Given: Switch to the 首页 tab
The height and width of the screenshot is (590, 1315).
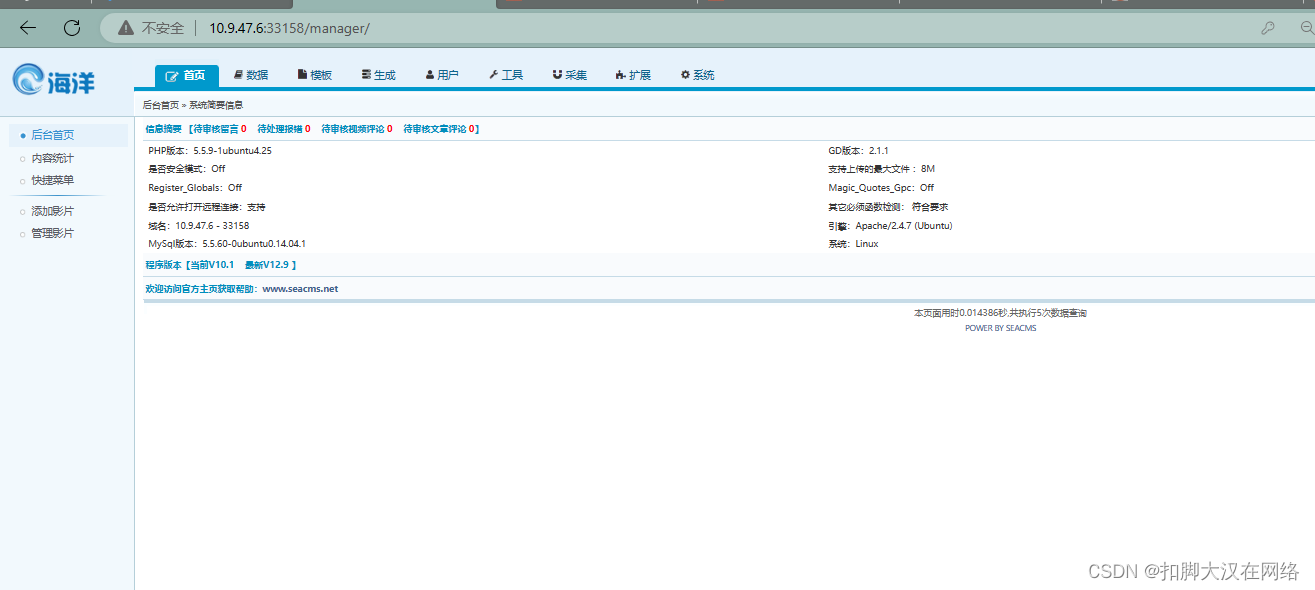Looking at the screenshot, I should tap(187, 74).
